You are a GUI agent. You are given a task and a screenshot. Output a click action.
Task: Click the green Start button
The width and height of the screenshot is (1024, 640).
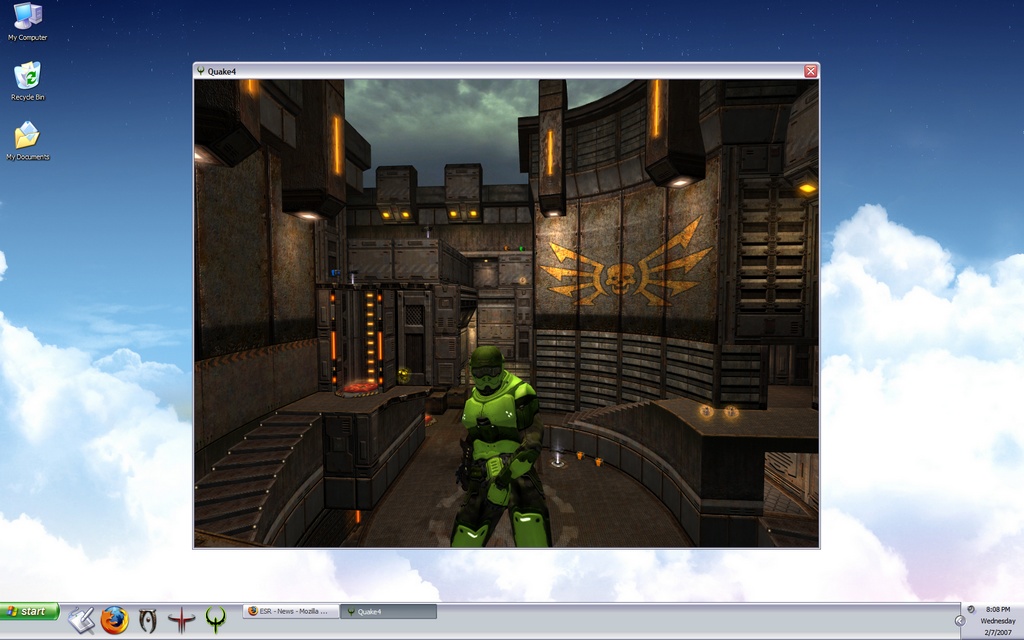coord(29,611)
